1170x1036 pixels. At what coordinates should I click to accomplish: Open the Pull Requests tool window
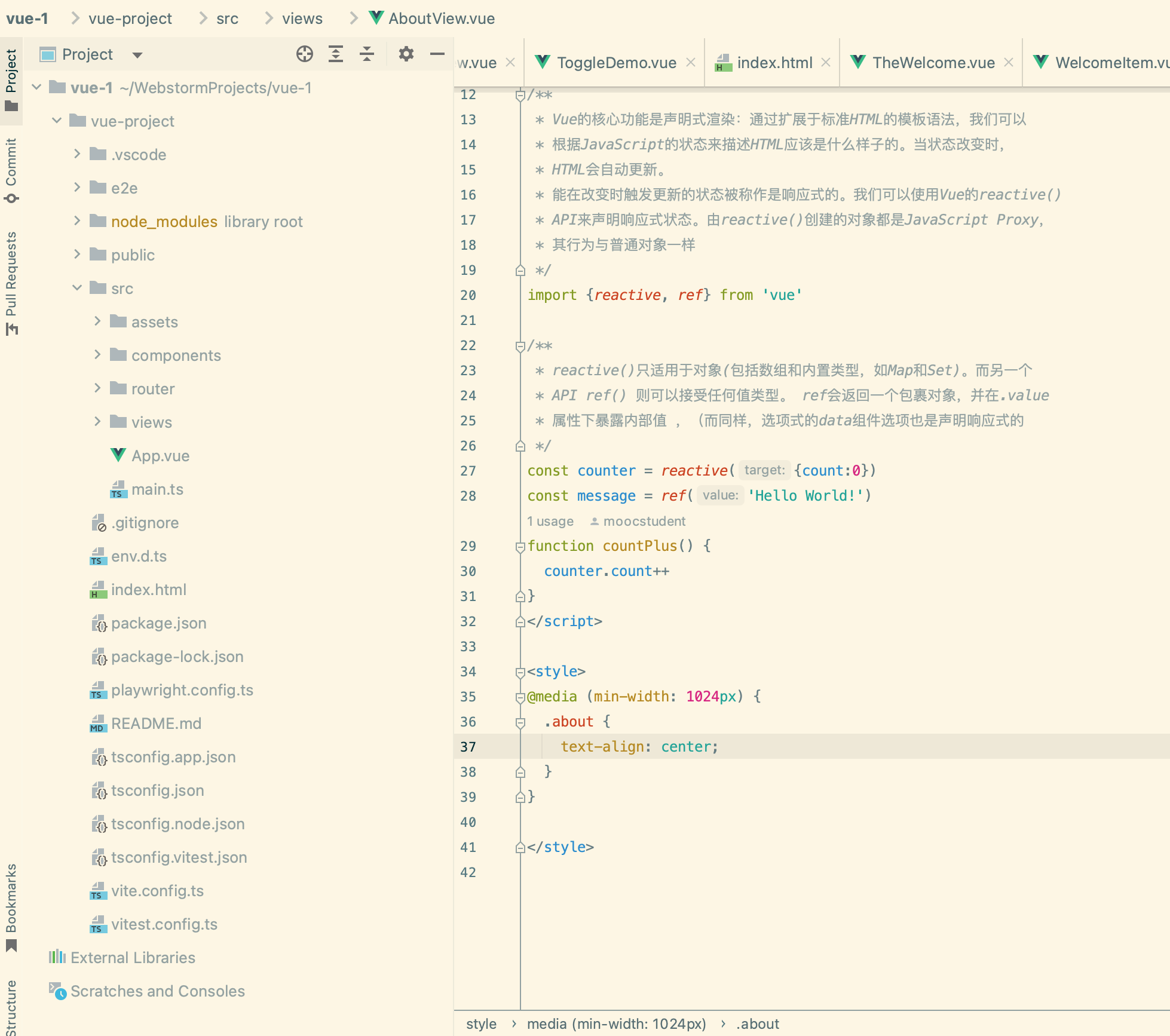click(x=11, y=284)
